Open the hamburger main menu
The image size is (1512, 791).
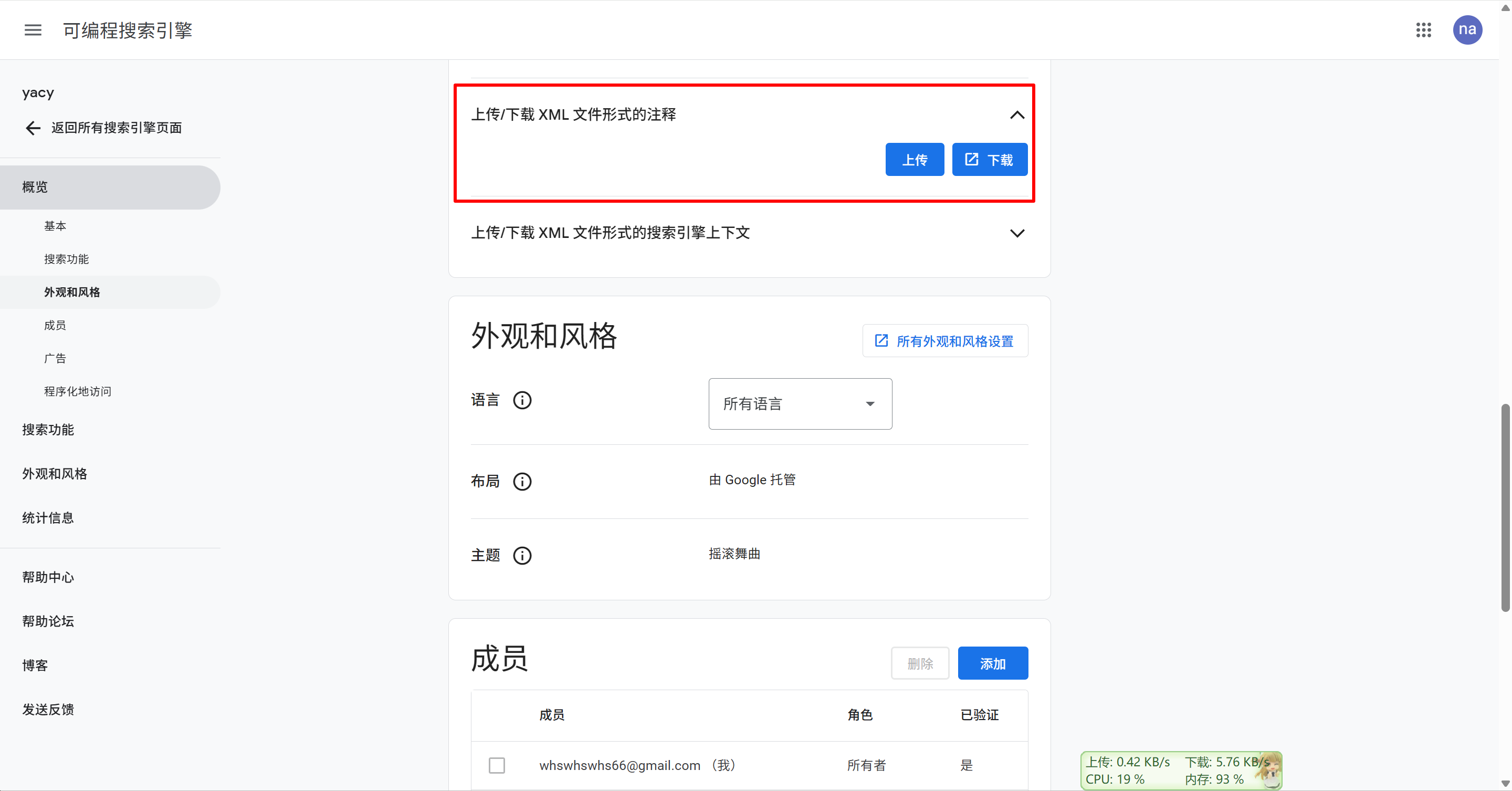coord(33,30)
